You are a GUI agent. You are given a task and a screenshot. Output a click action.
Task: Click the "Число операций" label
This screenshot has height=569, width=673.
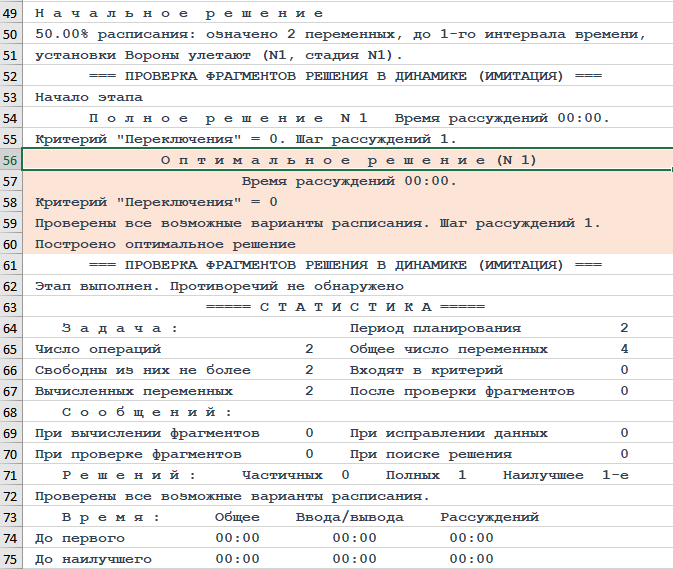[x=97, y=349]
